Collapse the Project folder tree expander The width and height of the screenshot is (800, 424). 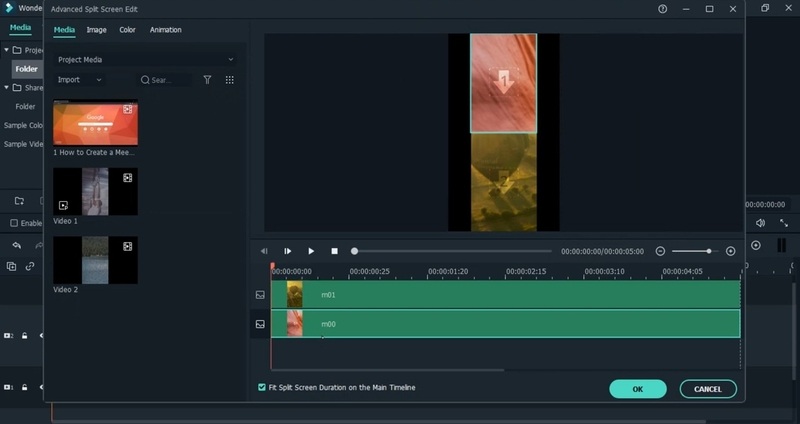pos(6,49)
